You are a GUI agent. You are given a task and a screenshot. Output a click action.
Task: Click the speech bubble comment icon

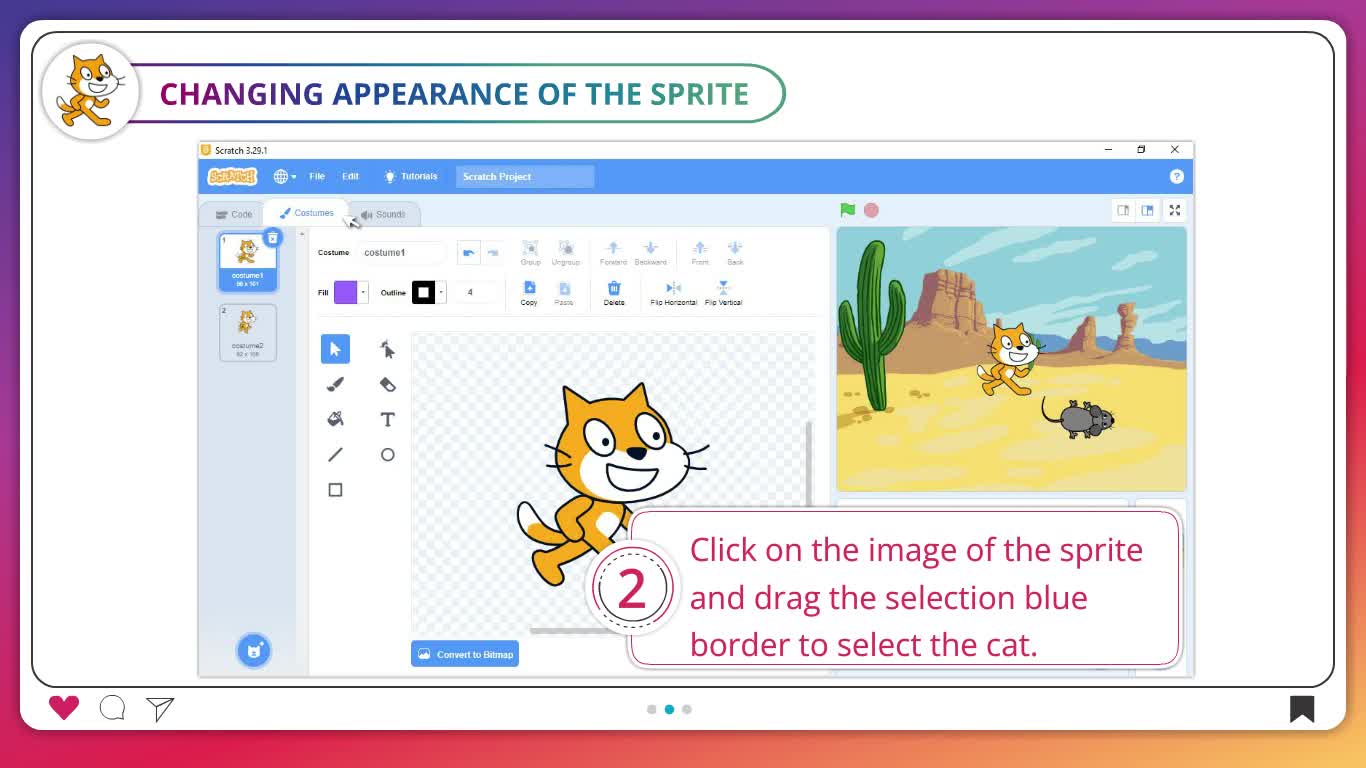pos(112,708)
